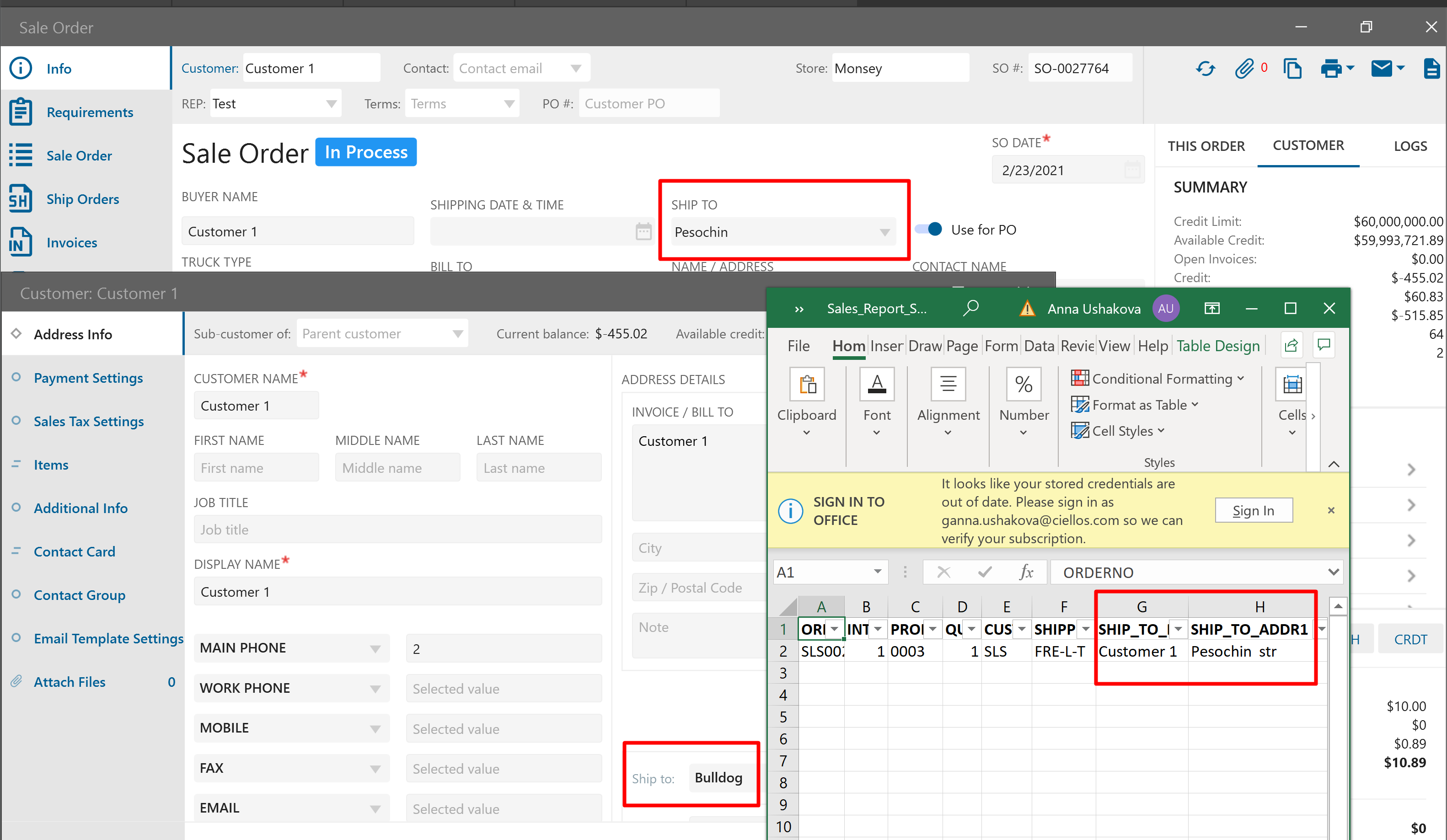Click the email envelope icon
Screen dimensions: 1447x840
pos(1381,69)
